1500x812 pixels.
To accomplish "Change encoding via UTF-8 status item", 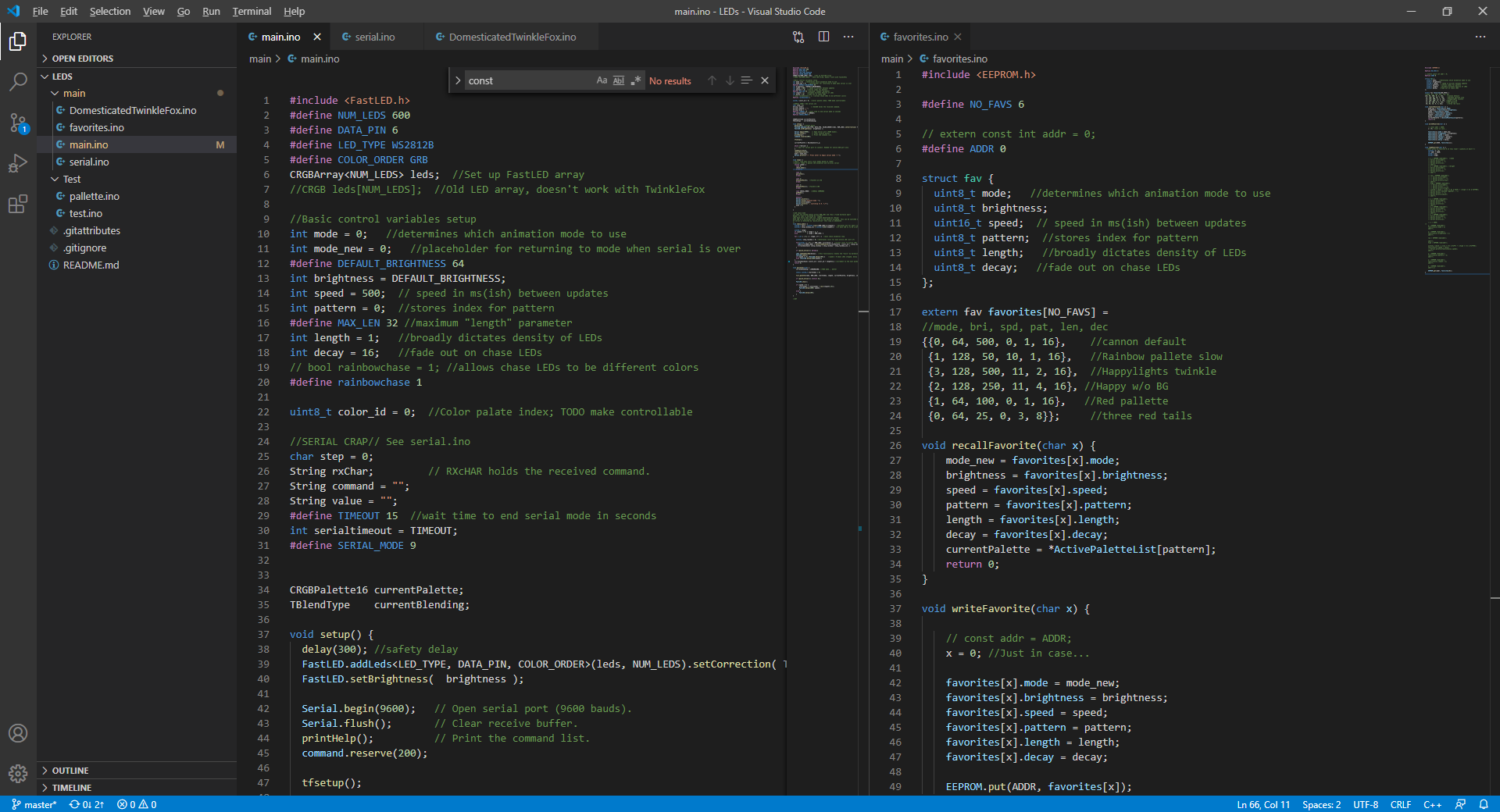I will (1366, 804).
